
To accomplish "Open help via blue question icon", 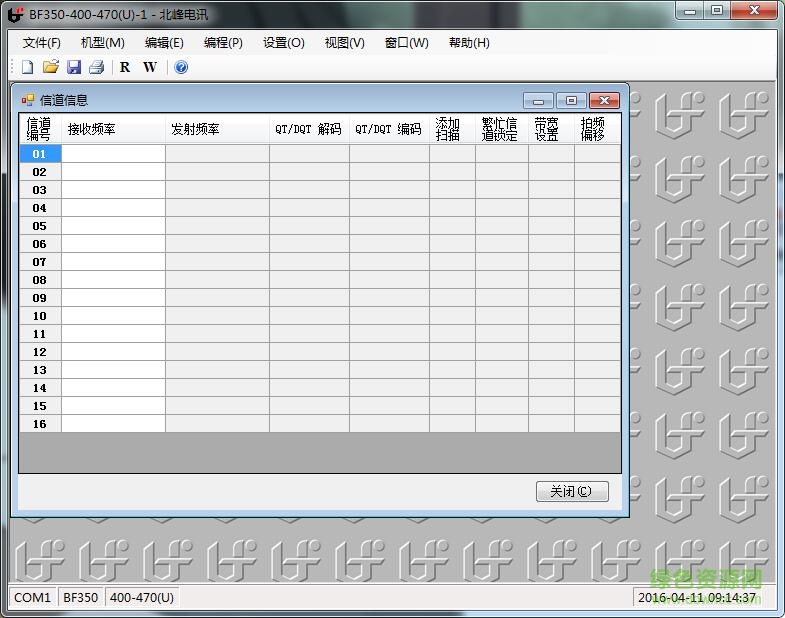I will tap(181, 67).
